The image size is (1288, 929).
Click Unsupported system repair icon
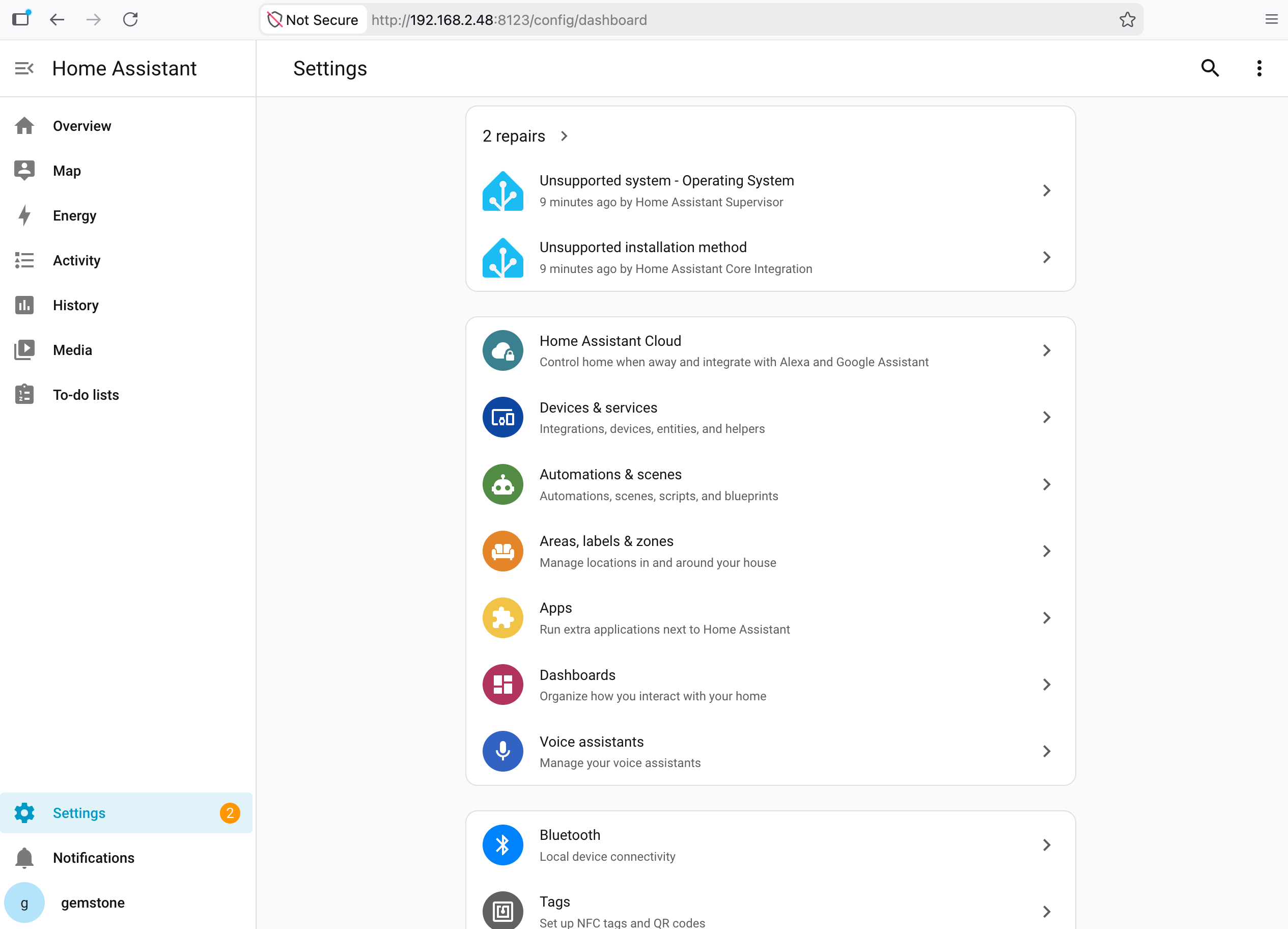pos(502,190)
